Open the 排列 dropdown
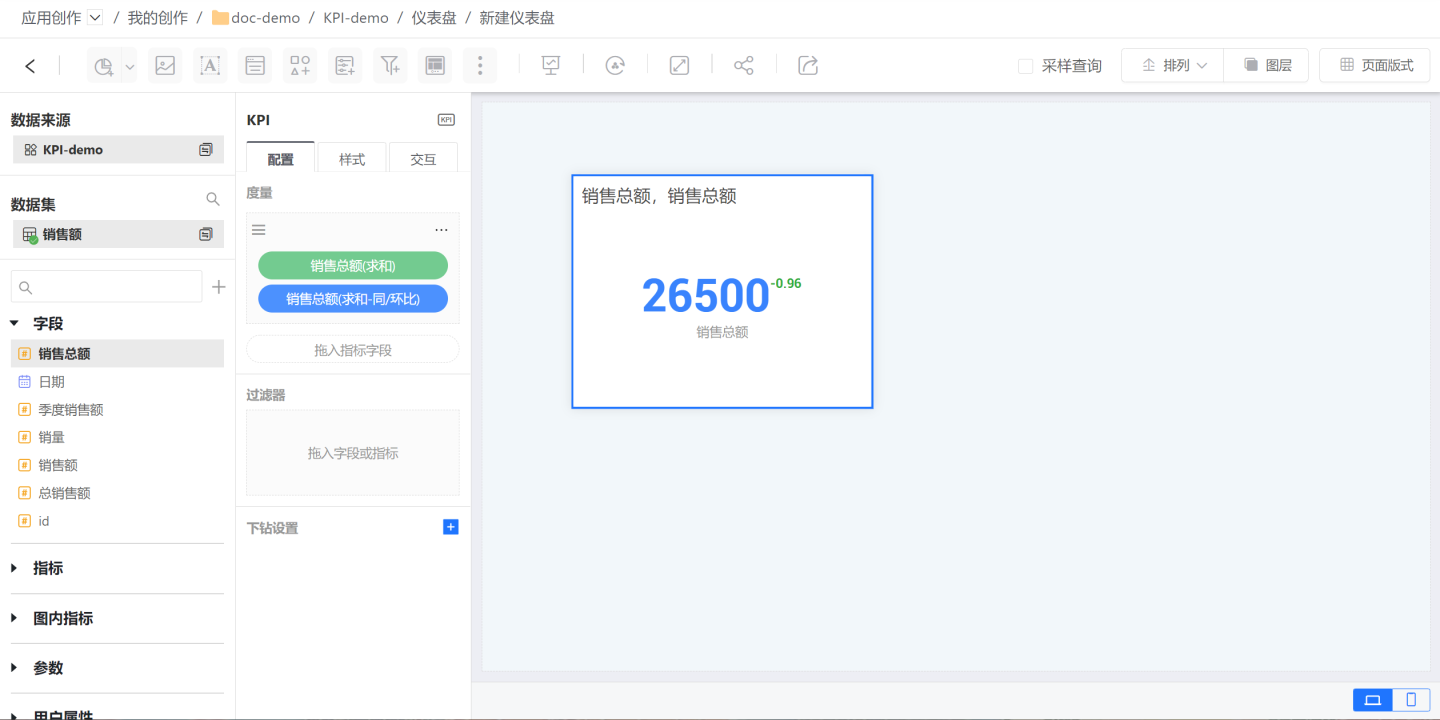Screen dimensions: 1440x720 coord(1173,66)
